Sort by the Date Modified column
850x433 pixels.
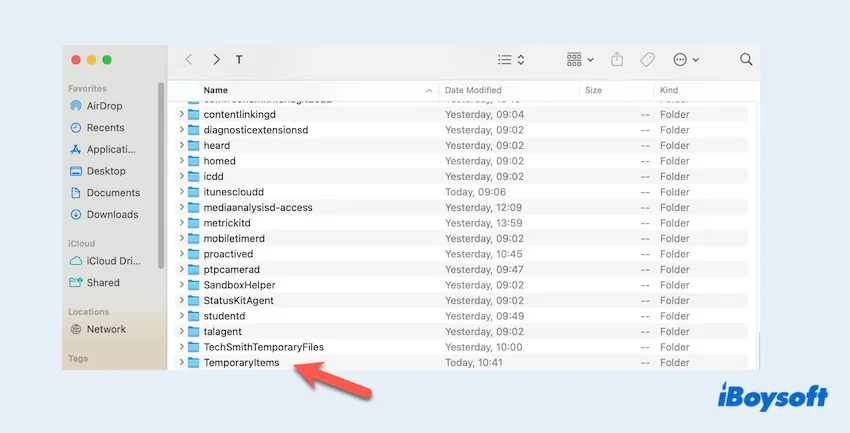click(x=473, y=90)
